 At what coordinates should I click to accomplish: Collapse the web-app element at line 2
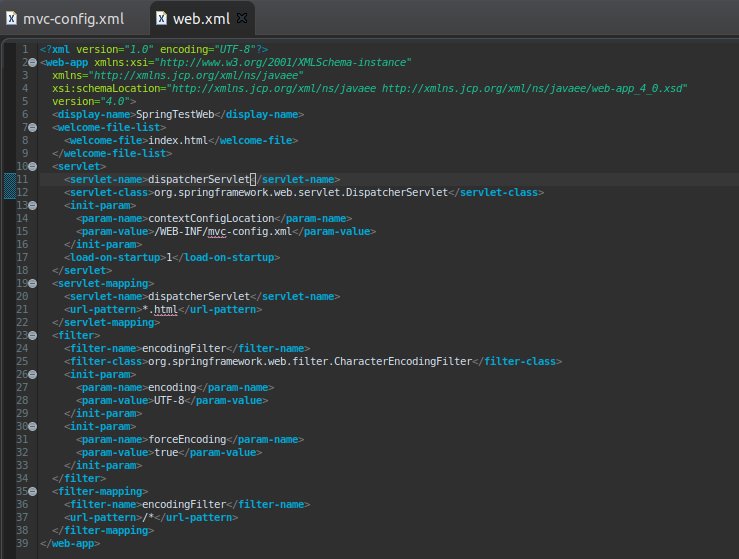coord(33,62)
